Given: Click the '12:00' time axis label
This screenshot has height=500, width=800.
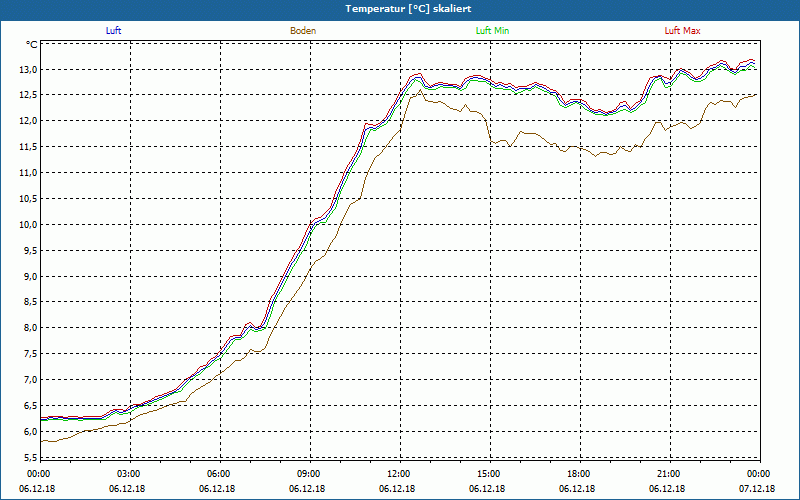Looking at the screenshot, I should [x=397, y=474].
